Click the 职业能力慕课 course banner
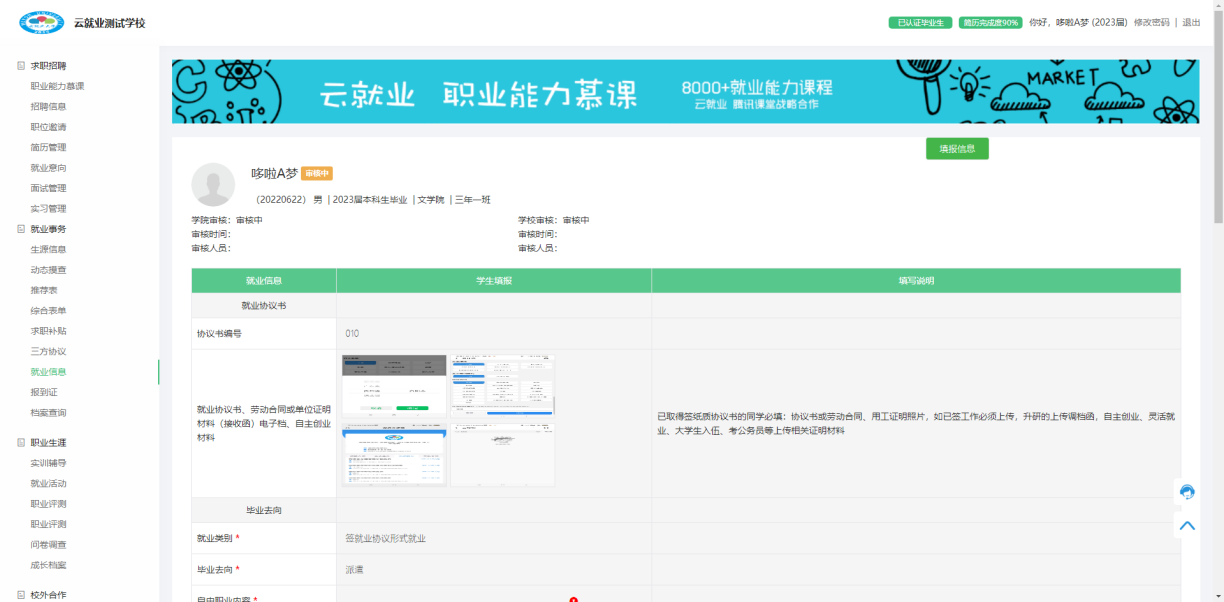The width and height of the screenshot is (1224, 602). [x=685, y=92]
